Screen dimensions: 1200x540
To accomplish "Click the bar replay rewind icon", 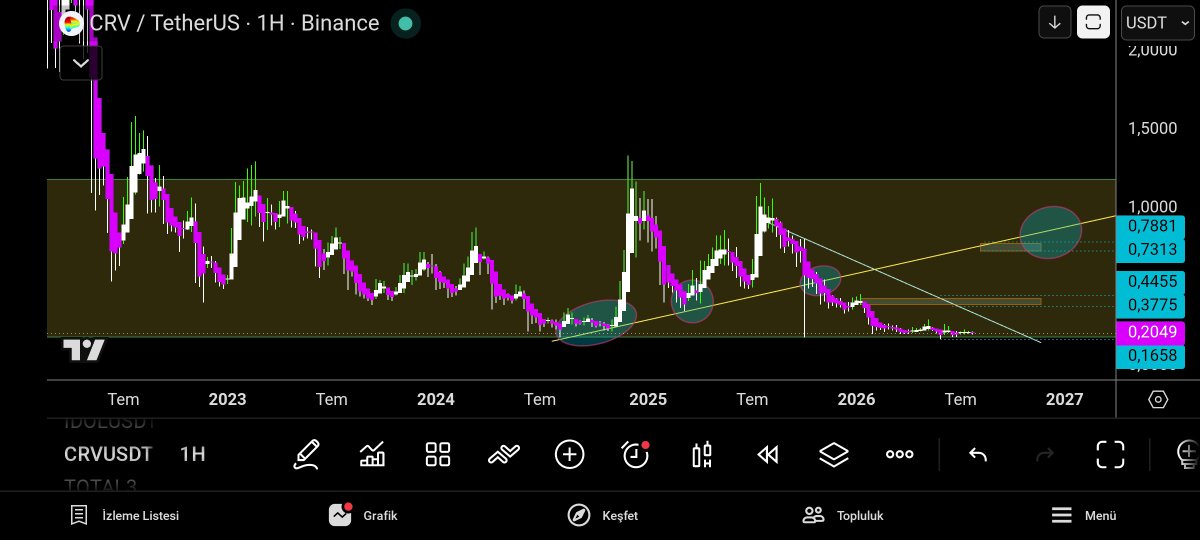I will [768, 455].
